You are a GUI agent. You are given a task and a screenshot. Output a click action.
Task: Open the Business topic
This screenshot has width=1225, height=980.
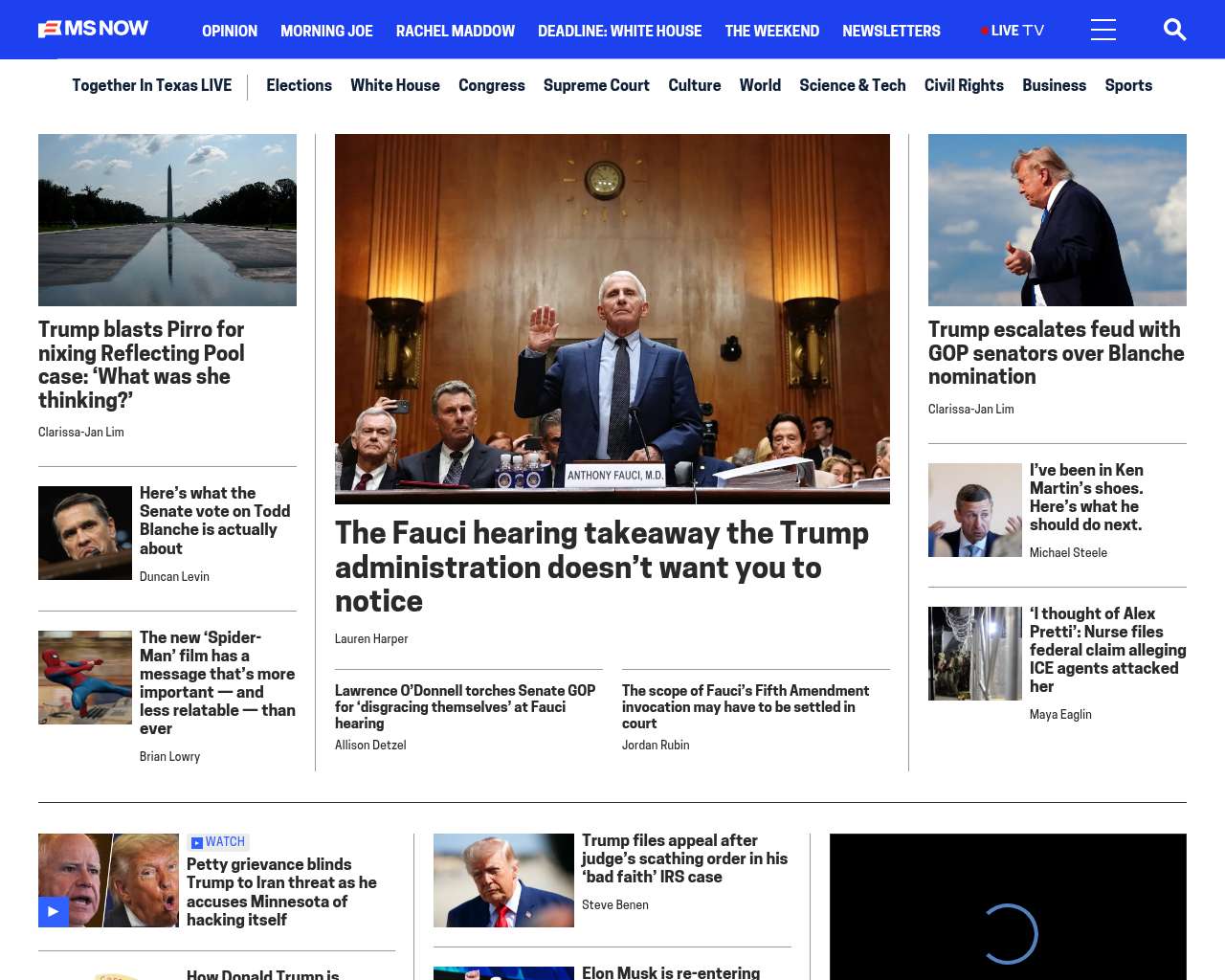click(x=1054, y=85)
